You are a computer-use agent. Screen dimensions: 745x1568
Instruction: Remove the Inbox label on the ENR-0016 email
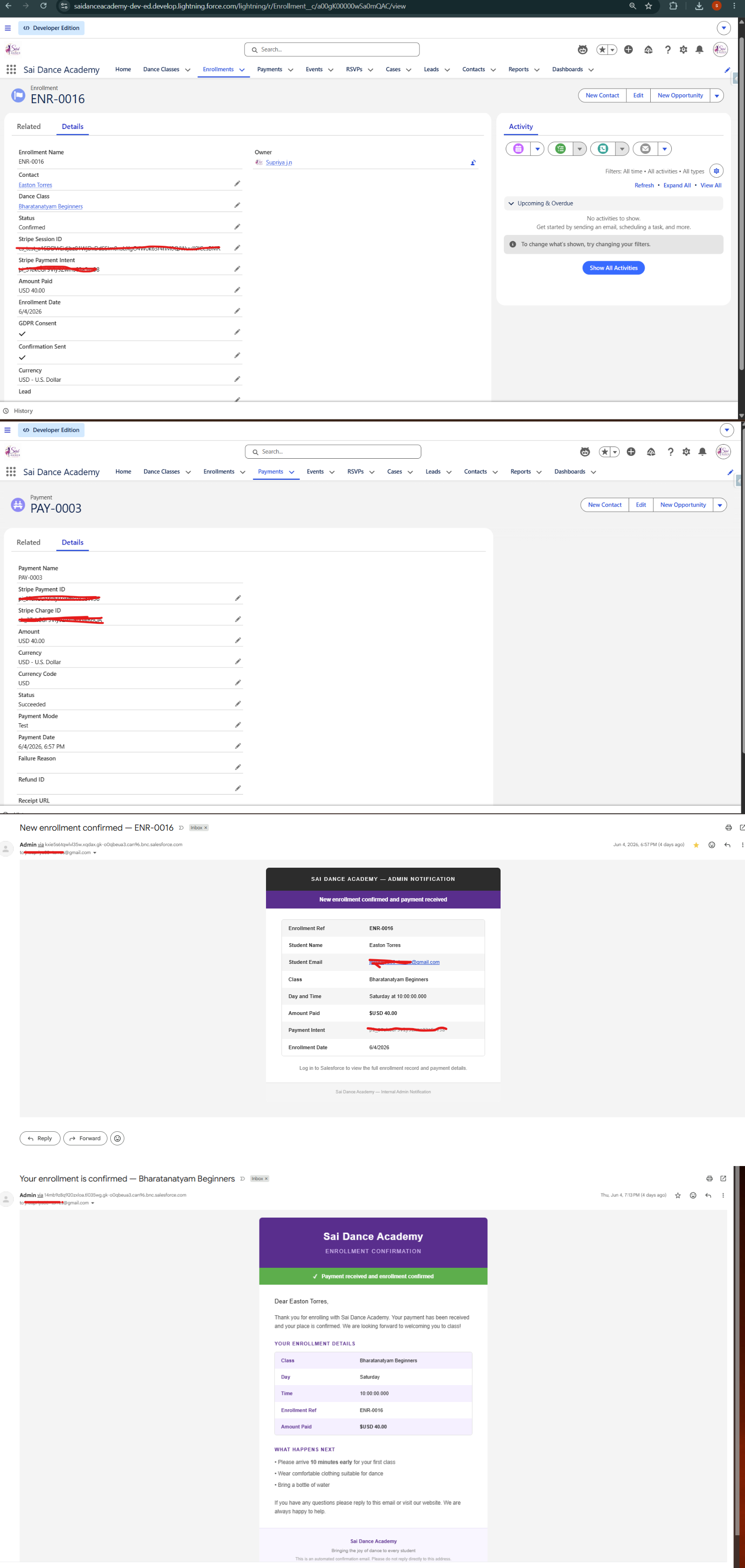pos(206,828)
